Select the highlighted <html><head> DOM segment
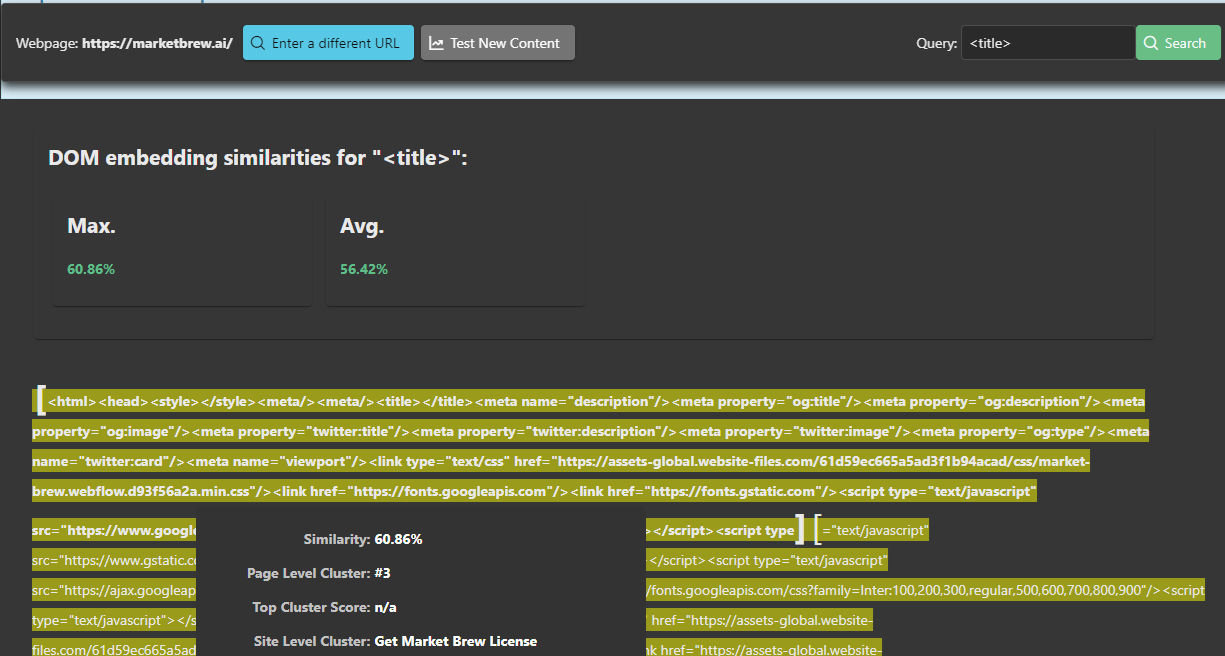The height and width of the screenshot is (656, 1225). click(x=590, y=446)
